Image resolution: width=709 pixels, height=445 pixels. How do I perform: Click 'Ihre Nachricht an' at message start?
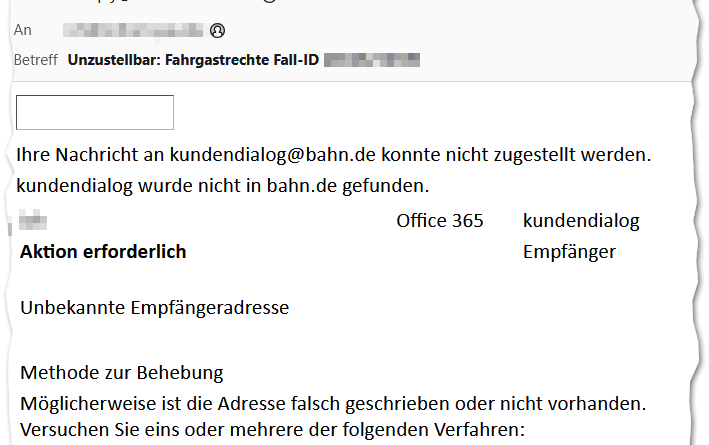coord(77,155)
